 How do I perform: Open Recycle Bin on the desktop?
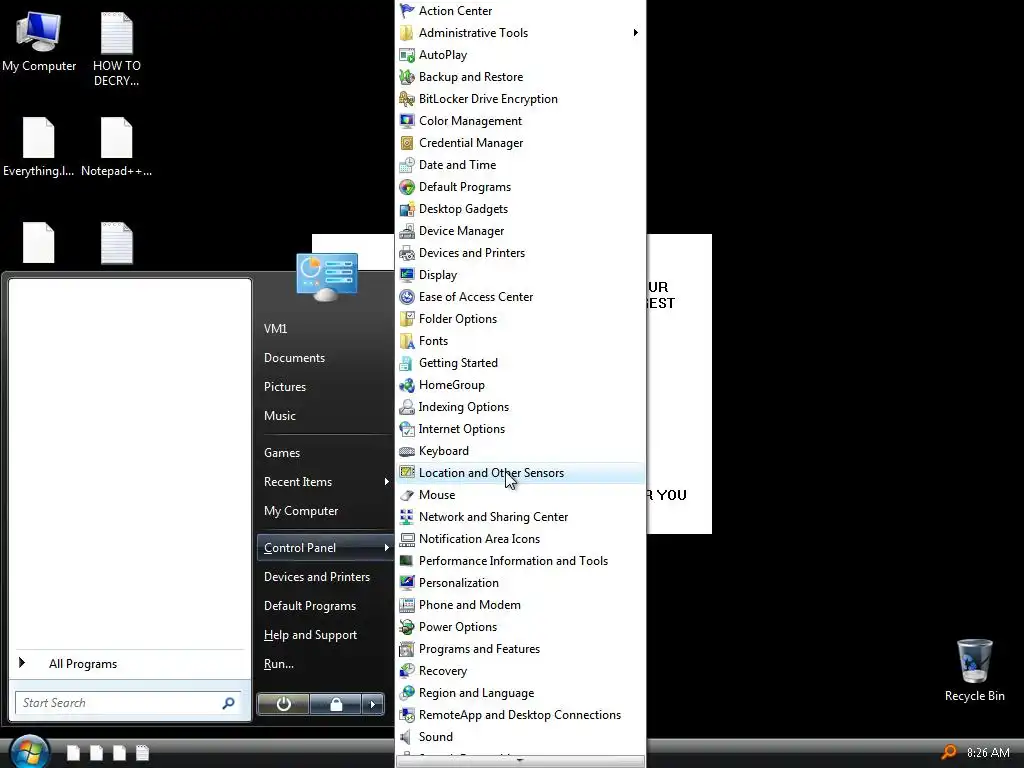click(974, 670)
